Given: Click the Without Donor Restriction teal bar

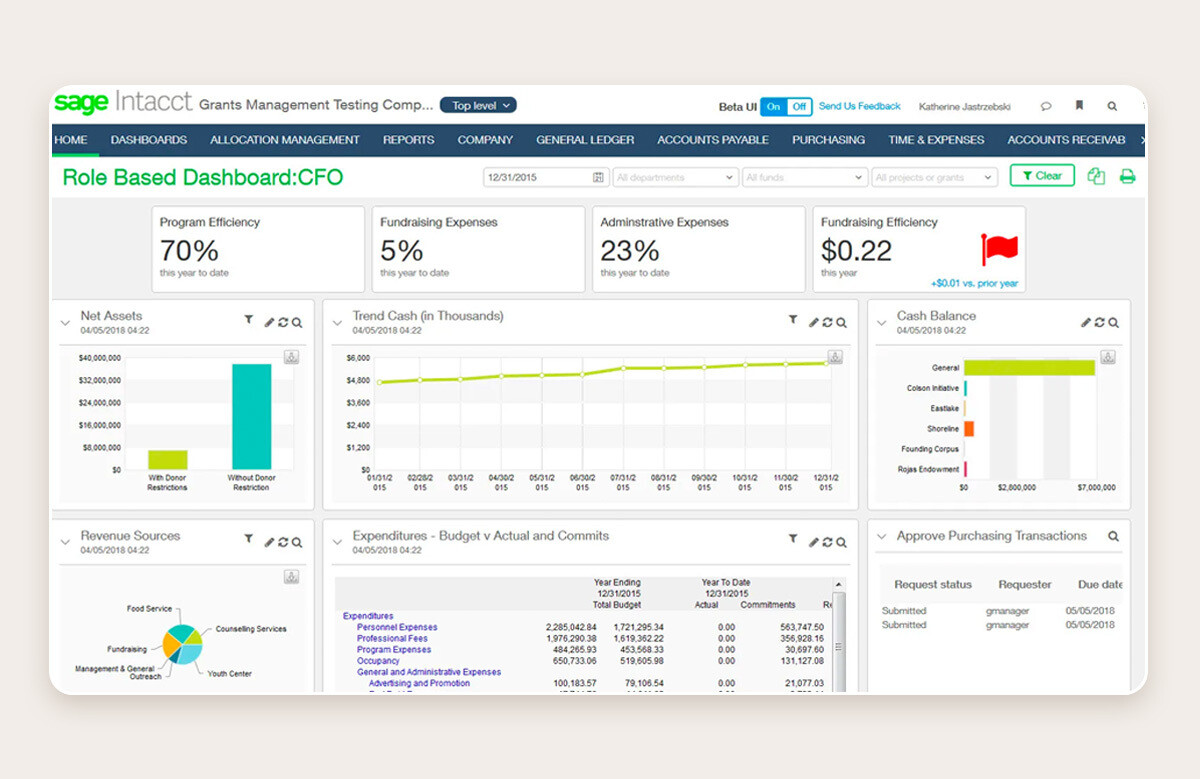Looking at the screenshot, I should pyautogui.click(x=251, y=416).
